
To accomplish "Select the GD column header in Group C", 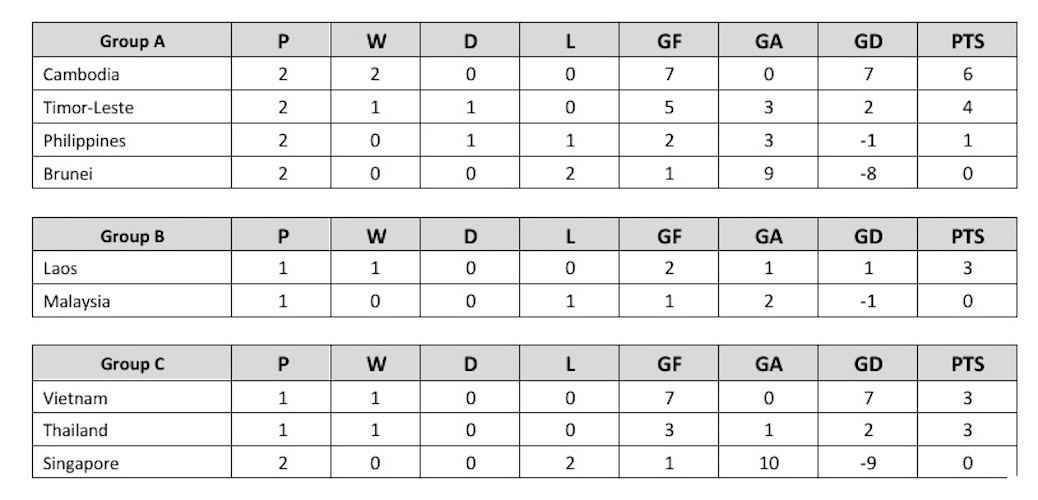I will pos(868,365).
